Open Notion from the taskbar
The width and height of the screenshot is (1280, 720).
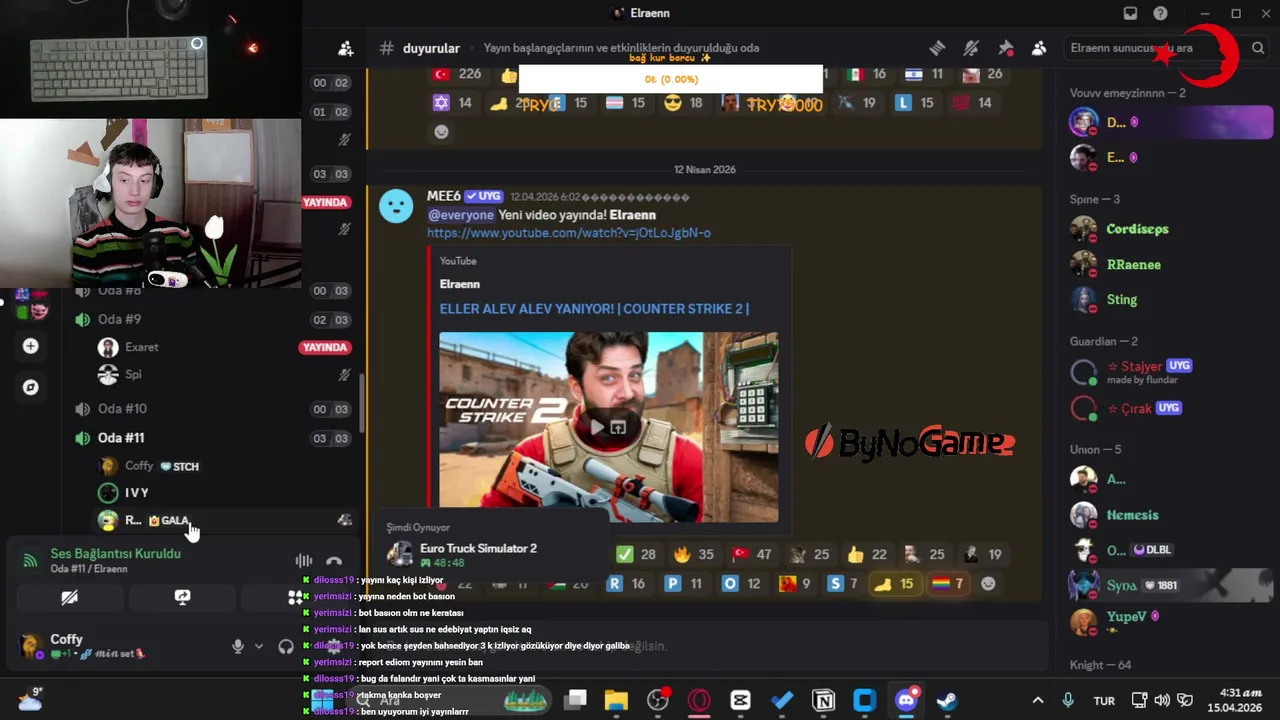coord(824,700)
